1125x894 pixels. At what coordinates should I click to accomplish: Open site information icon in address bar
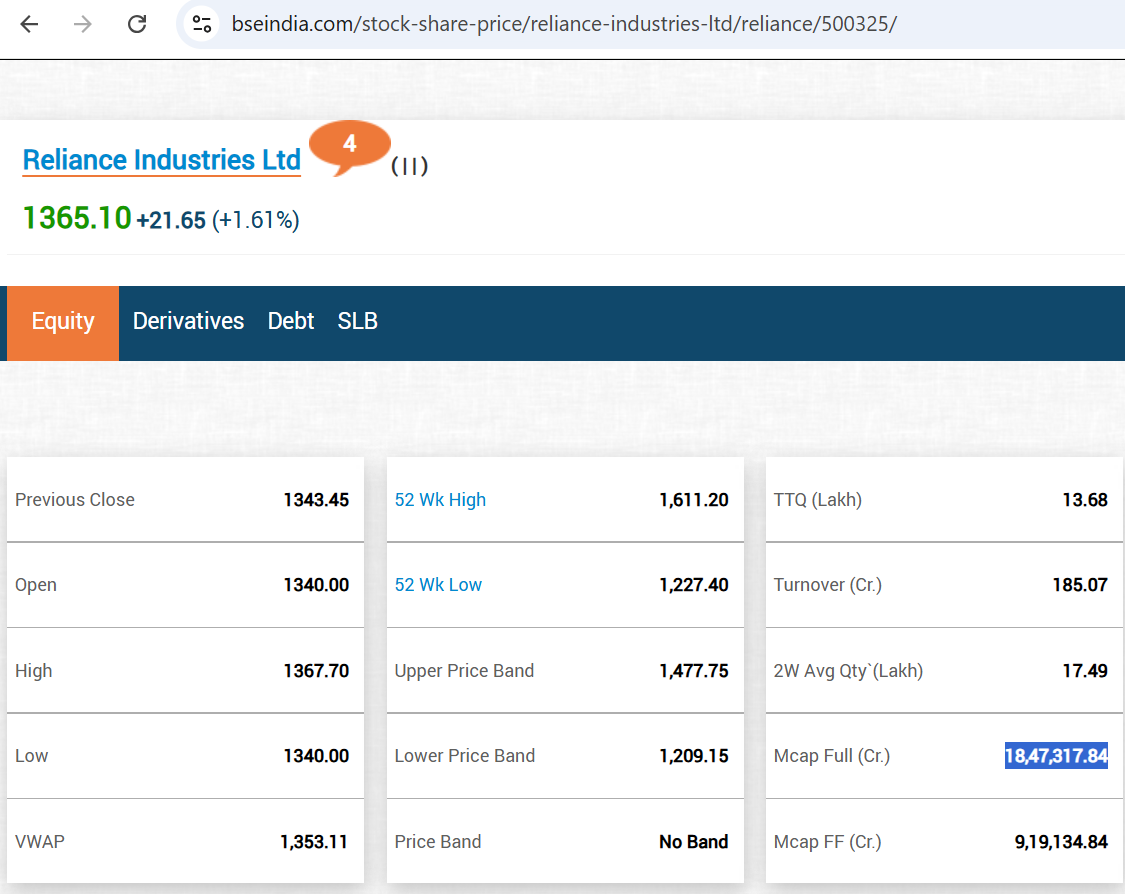click(x=202, y=24)
